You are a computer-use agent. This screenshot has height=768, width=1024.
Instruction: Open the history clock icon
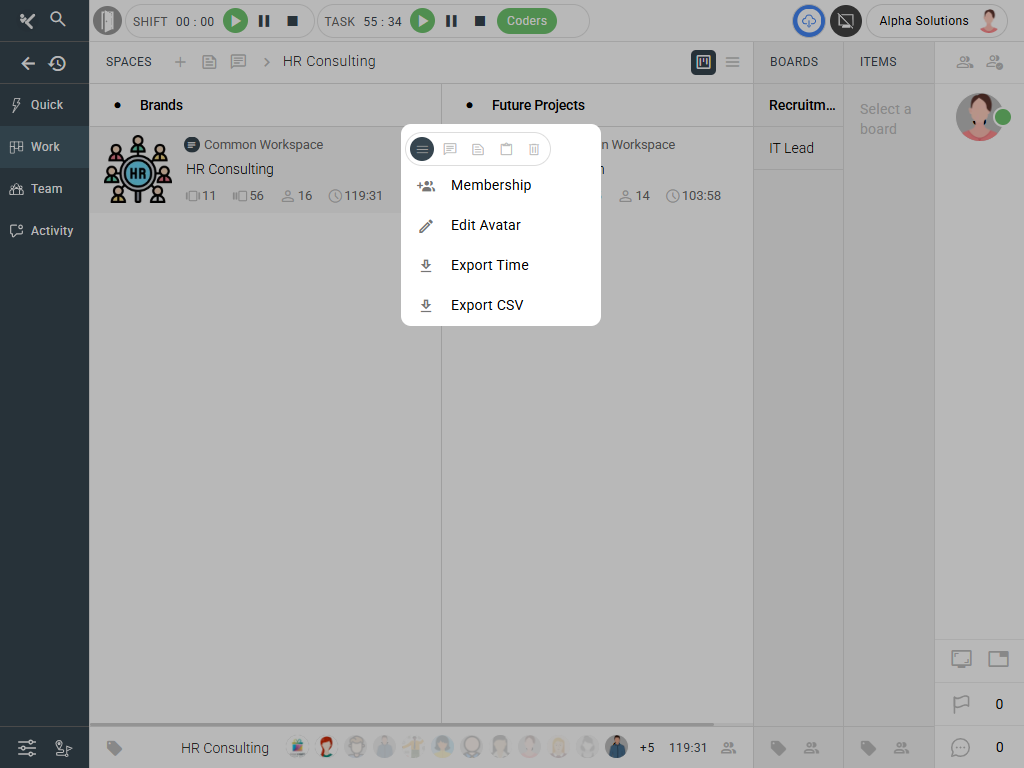tap(58, 63)
